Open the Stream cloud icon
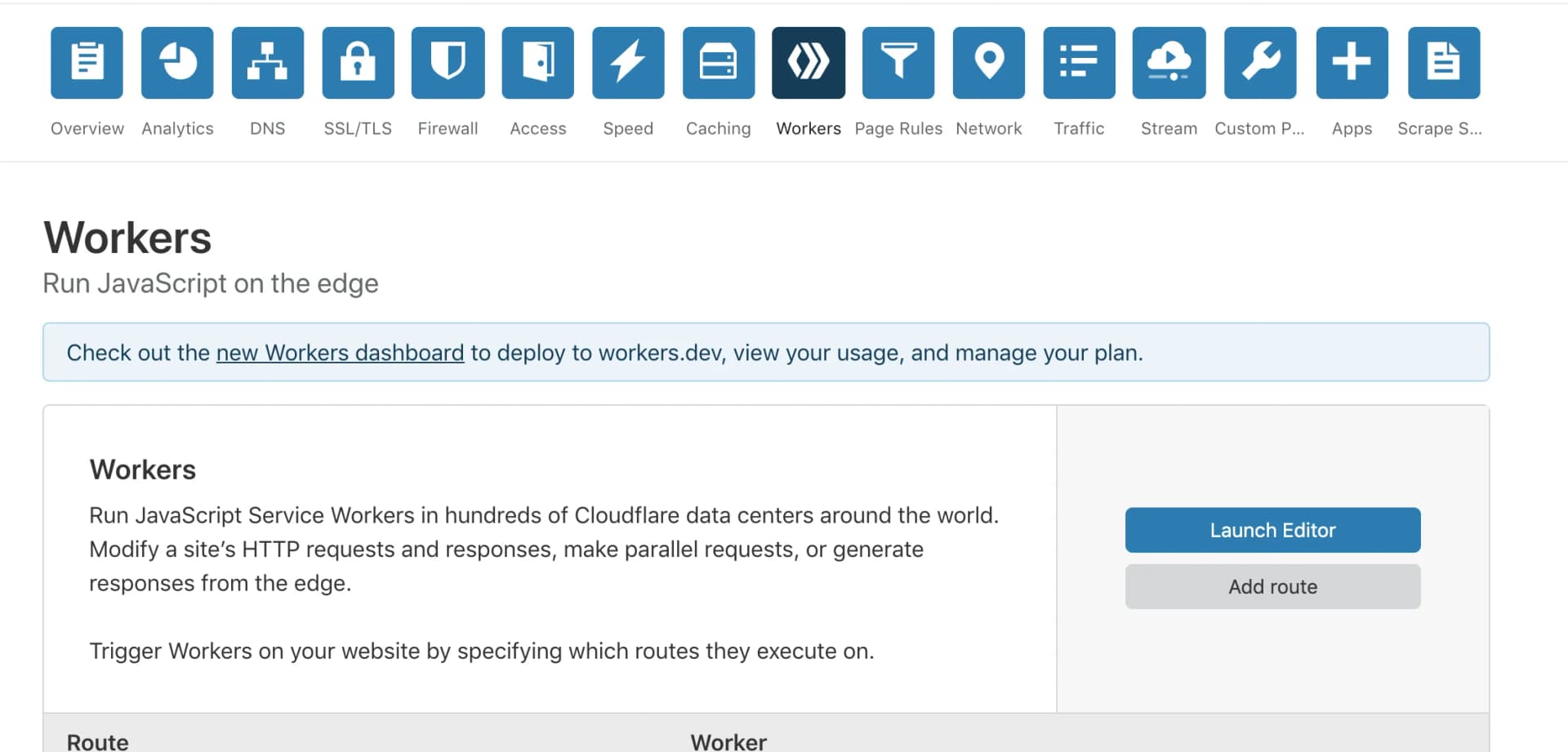This screenshot has width=1568, height=752. pyautogui.click(x=1169, y=62)
